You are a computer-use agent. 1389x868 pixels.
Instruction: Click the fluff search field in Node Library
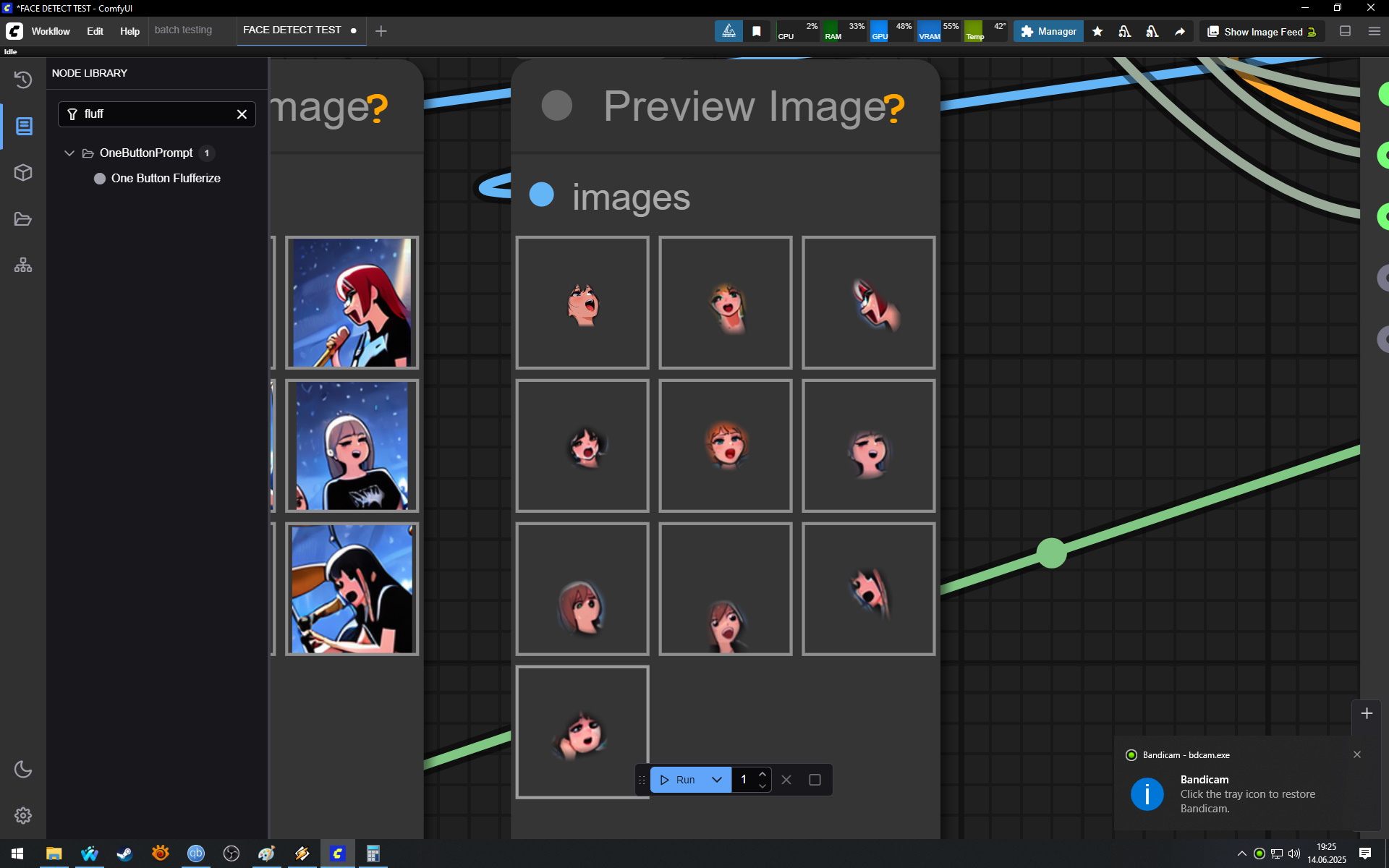click(157, 114)
